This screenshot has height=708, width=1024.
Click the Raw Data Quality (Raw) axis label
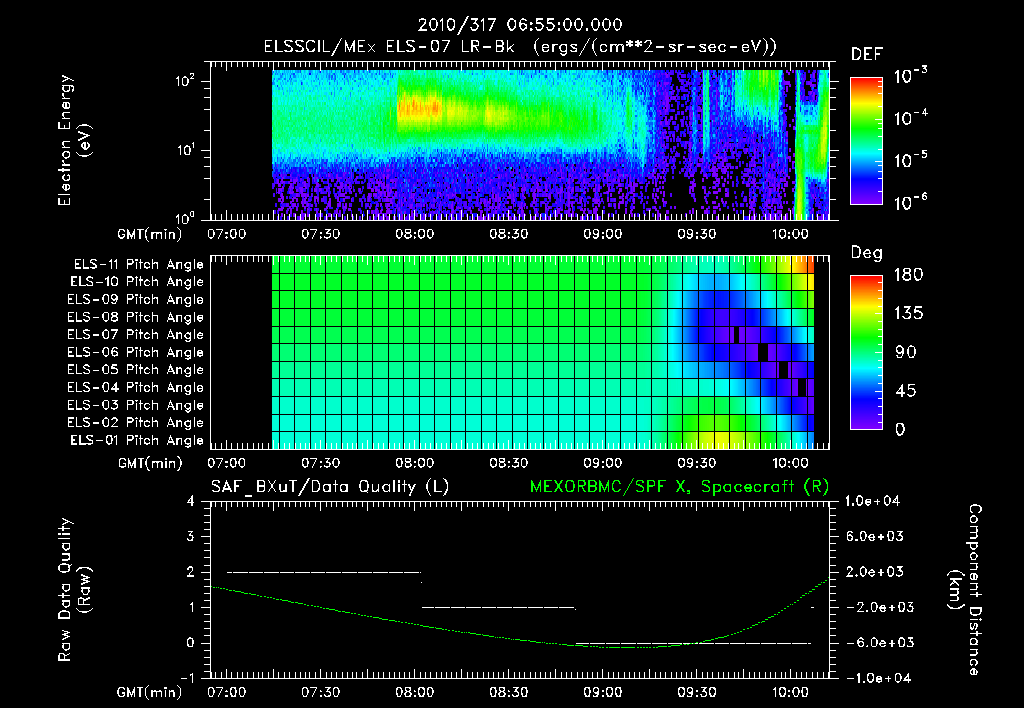(74, 590)
